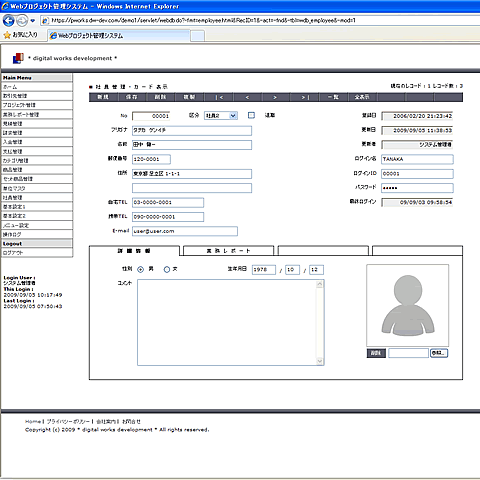Viewport: 480px width, 480px height.
Task: Click the browser Forward arrow button
Action: click(22, 21)
